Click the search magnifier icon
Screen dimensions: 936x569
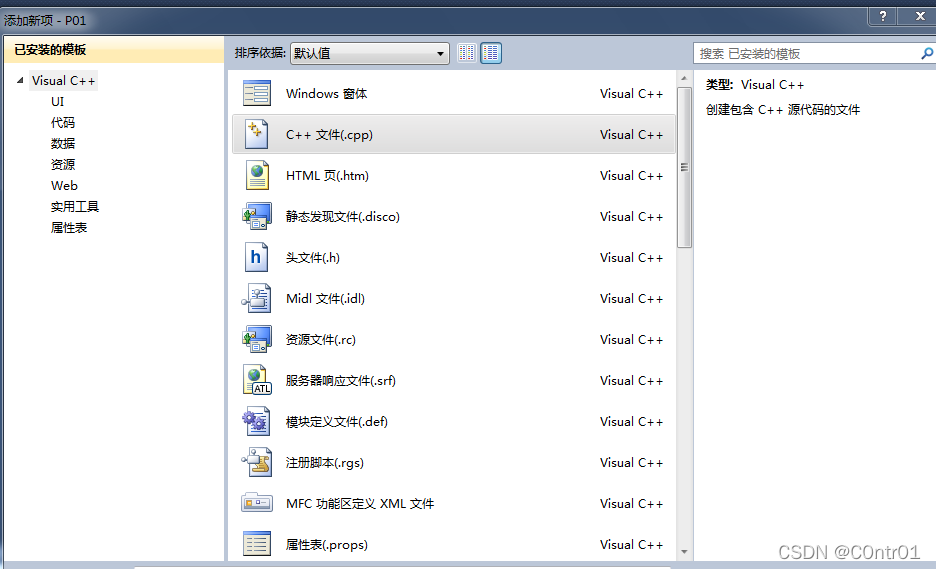(926, 54)
